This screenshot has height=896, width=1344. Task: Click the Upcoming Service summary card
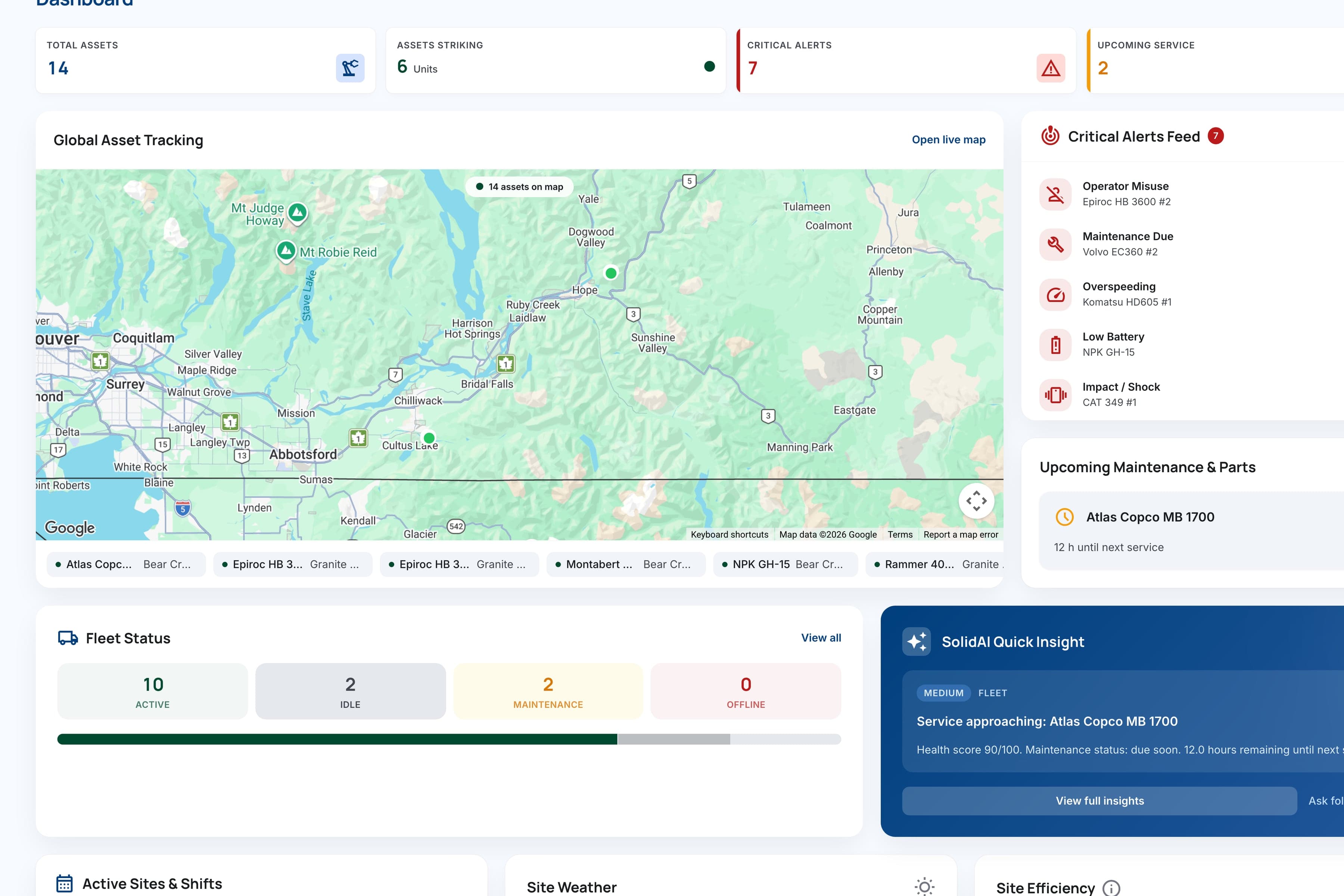(1215, 60)
